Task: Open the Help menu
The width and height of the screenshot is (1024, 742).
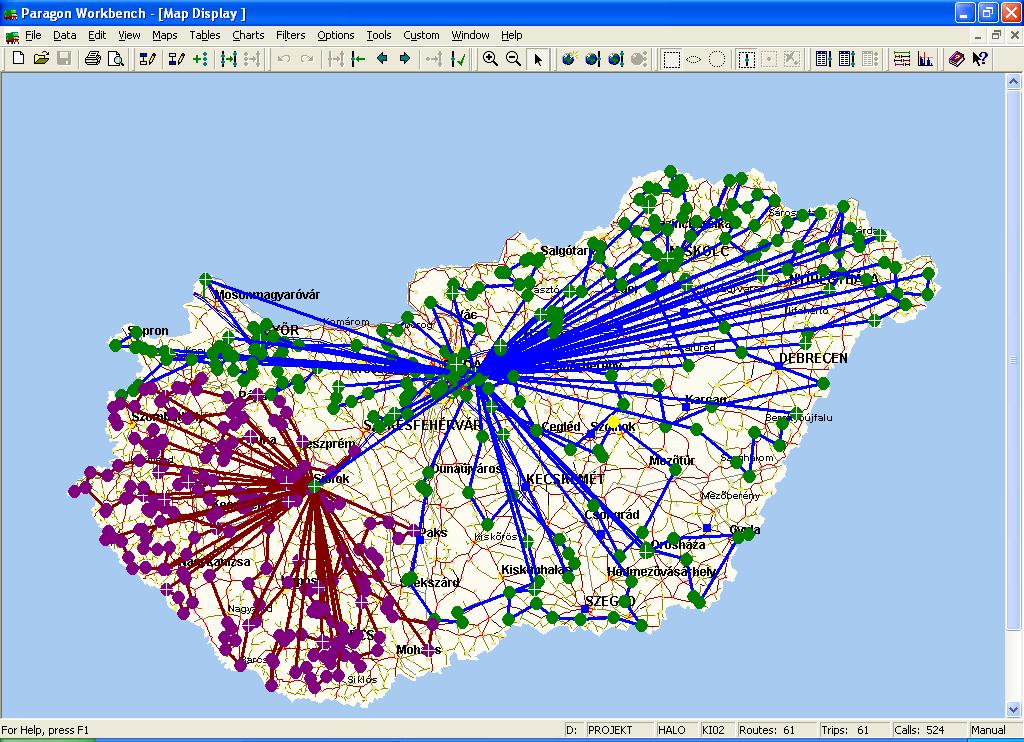Action: click(x=512, y=35)
